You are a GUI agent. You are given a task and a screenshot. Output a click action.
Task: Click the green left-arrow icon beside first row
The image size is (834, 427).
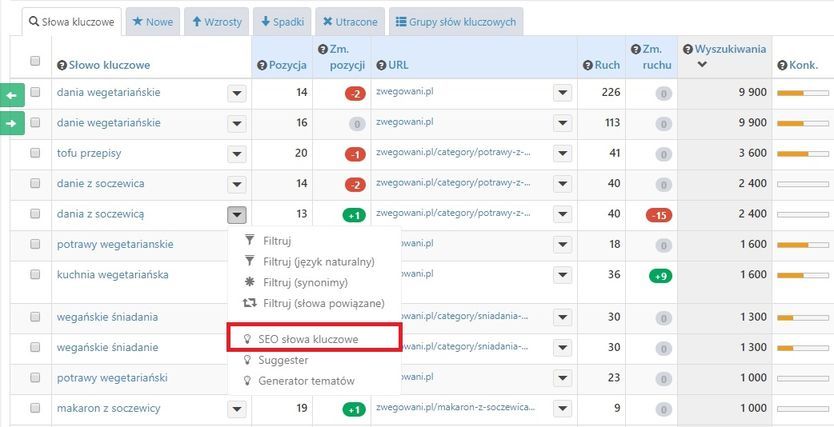11,94
